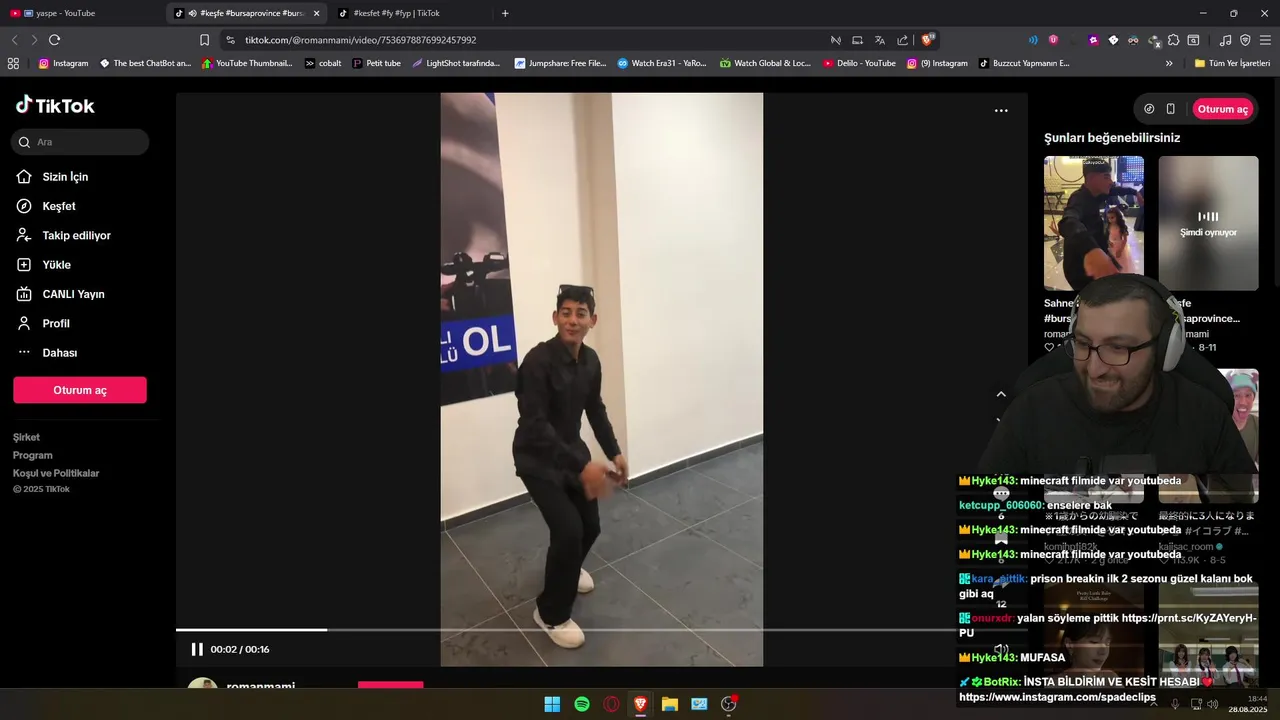The image size is (1280, 720).
Task: Open Watch Global & Loc bookmark
Action: point(765,63)
